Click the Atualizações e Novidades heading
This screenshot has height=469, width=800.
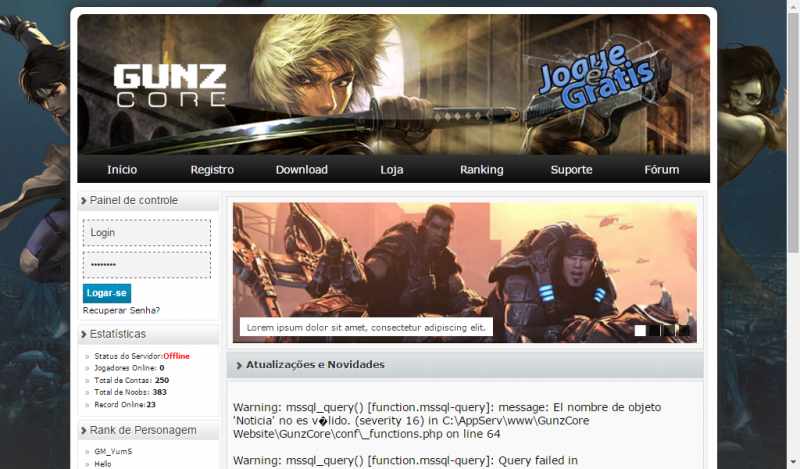point(315,365)
